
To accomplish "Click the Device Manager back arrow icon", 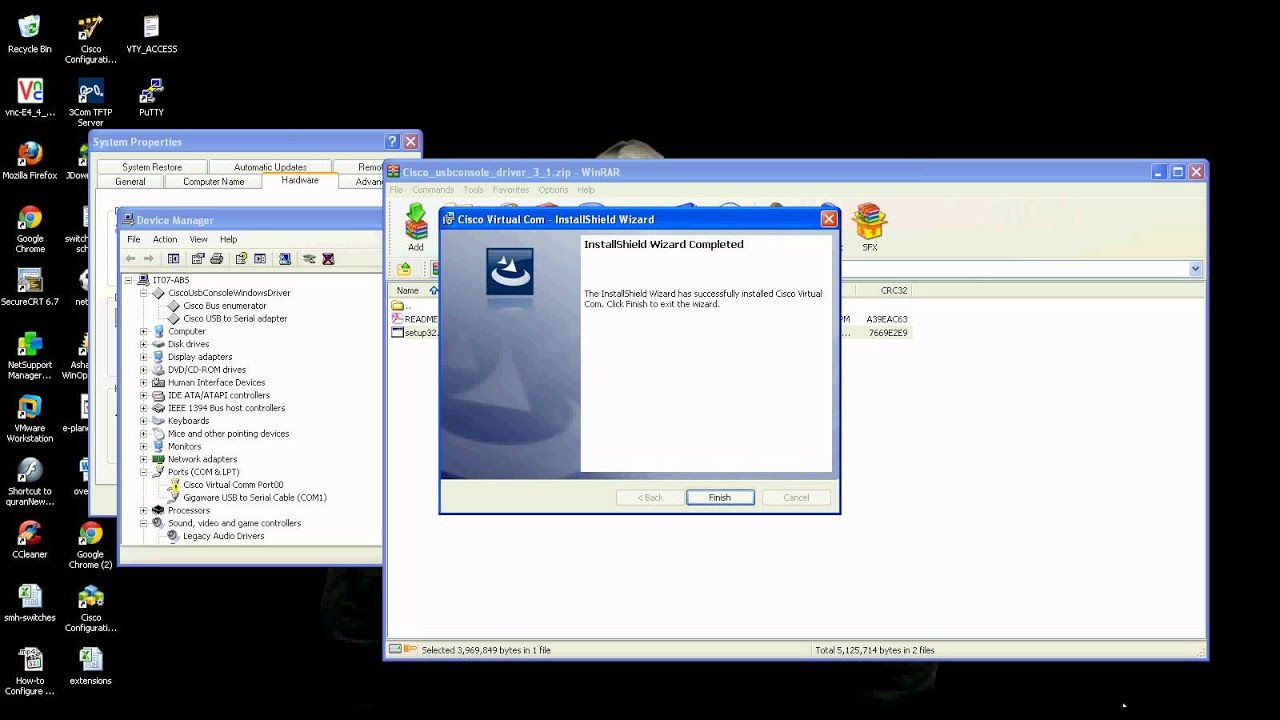I will 130,258.
